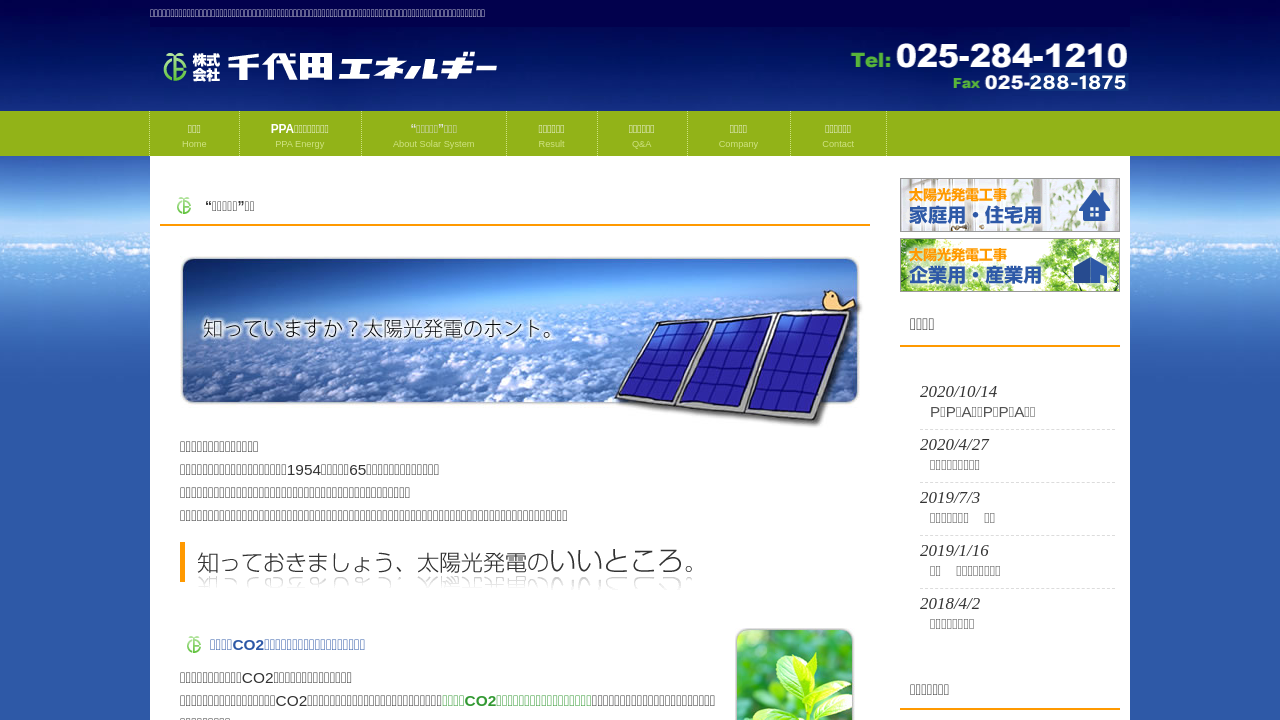The height and width of the screenshot is (720, 1280).
Task: Select the Result navigation tab
Action: pyautogui.click(x=551, y=135)
